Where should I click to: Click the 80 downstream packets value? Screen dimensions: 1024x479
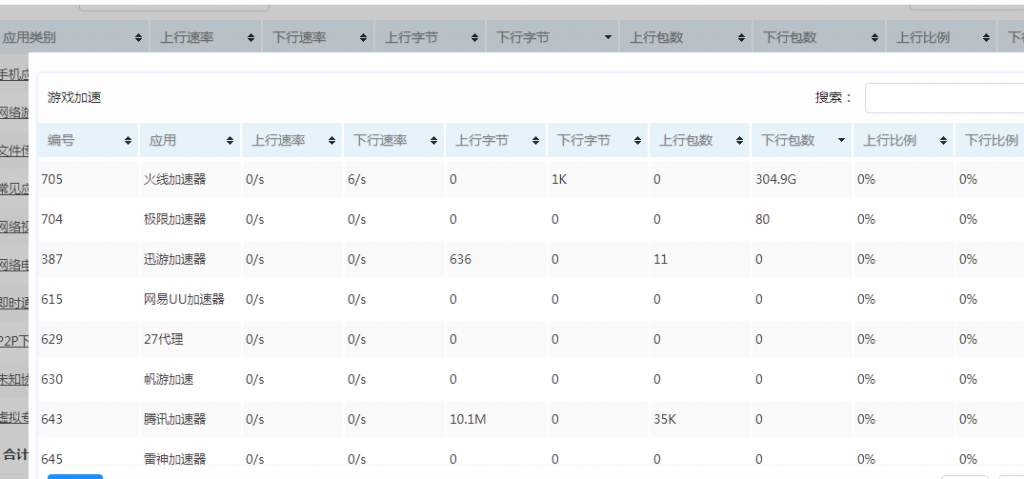click(763, 220)
